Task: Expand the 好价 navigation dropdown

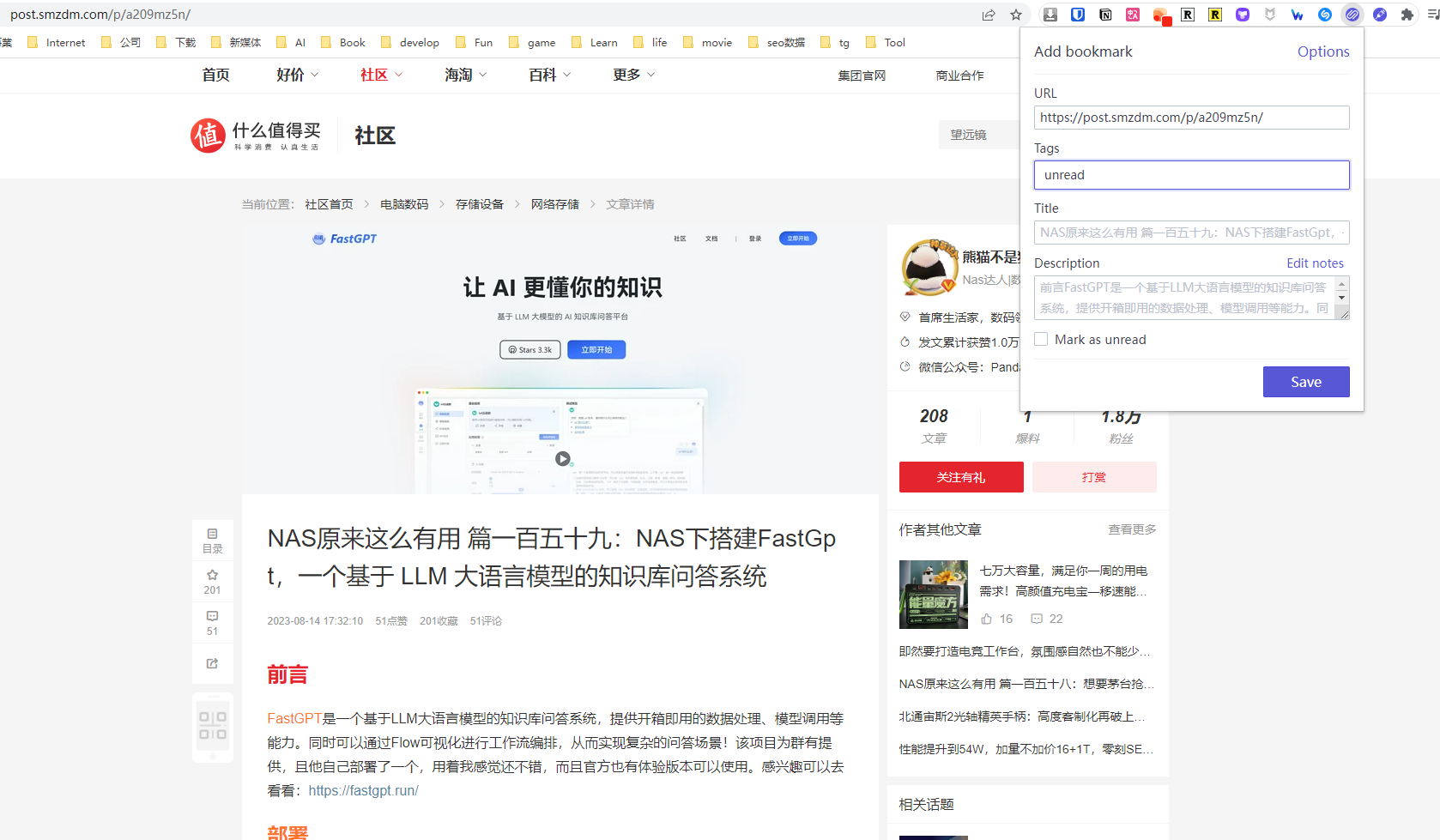Action: point(297,76)
